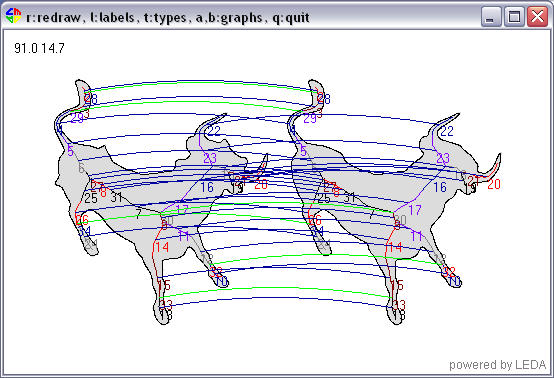Select node 16 on the right dog

(440, 187)
